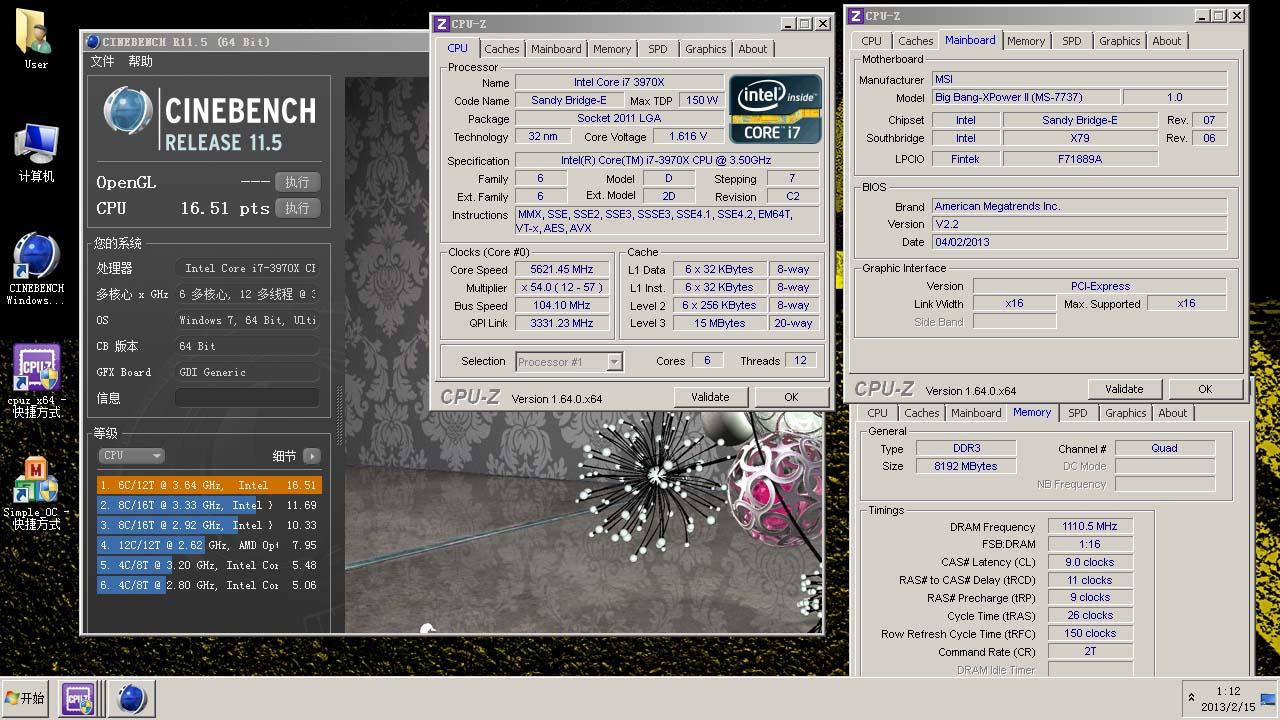This screenshot has width=1280, height=720.
Task: Click the Cinebench panel splitter grip
Action: click(x=338, y=415)
